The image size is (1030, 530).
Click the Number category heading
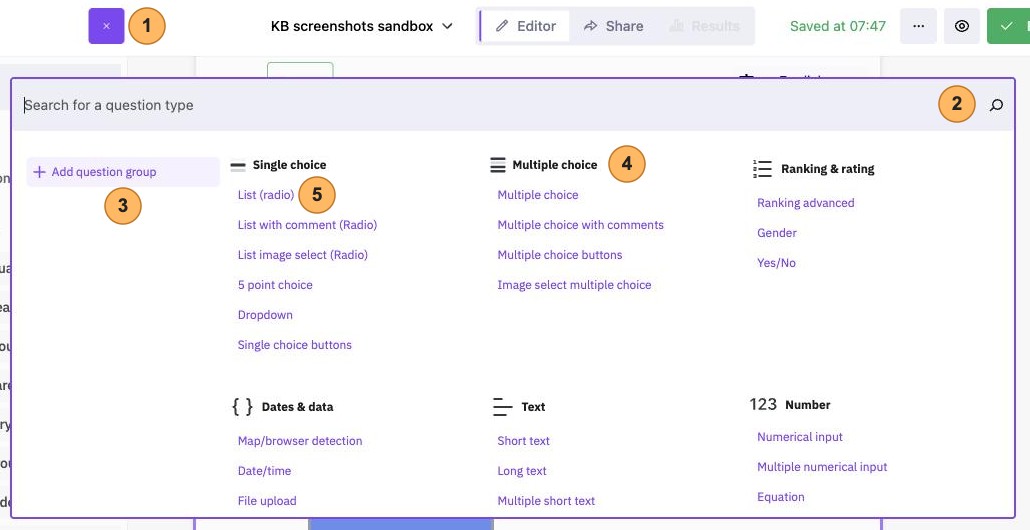tap(808, 405)
